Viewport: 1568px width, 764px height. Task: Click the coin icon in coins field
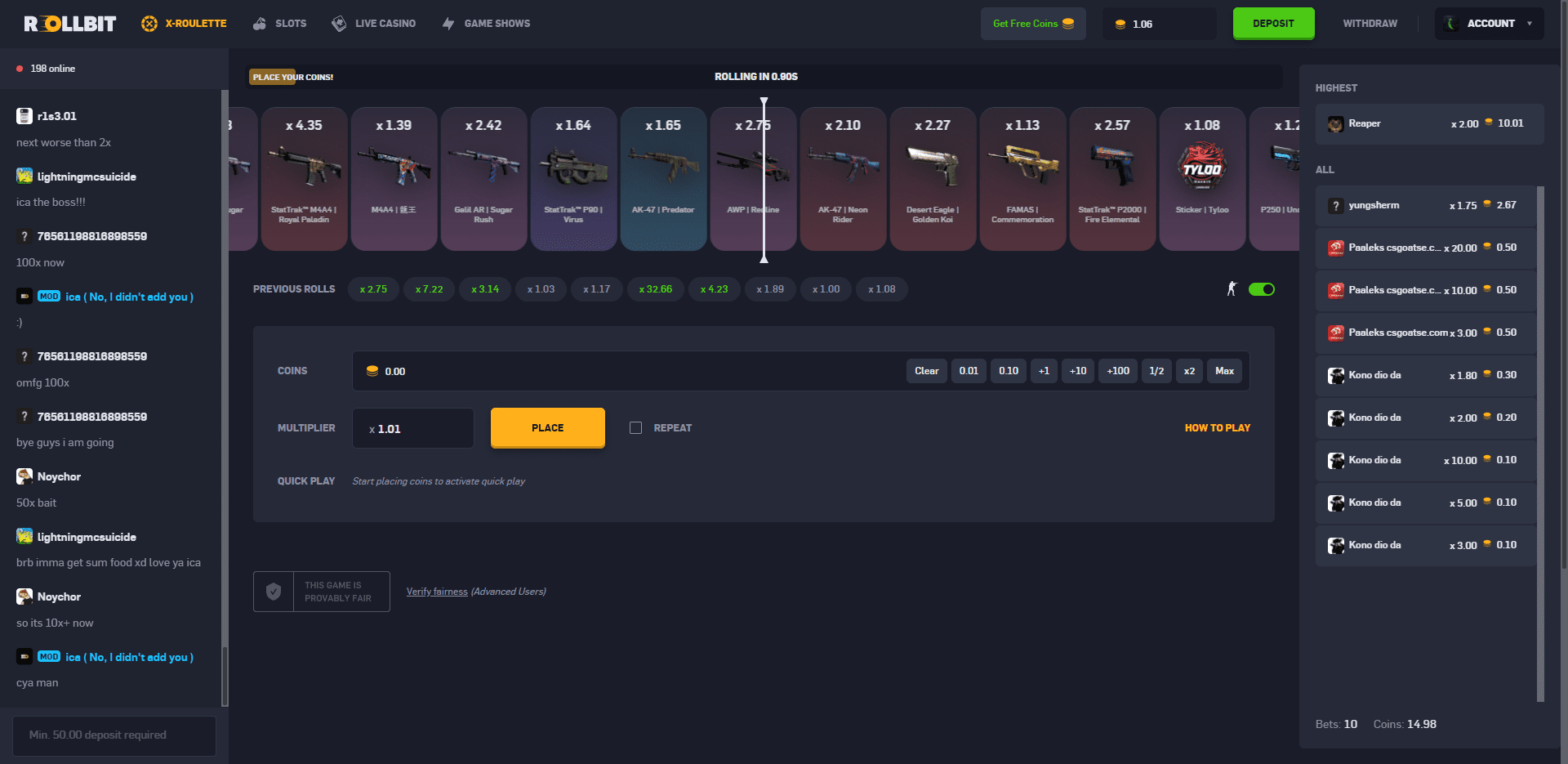[x=372, y=371]
